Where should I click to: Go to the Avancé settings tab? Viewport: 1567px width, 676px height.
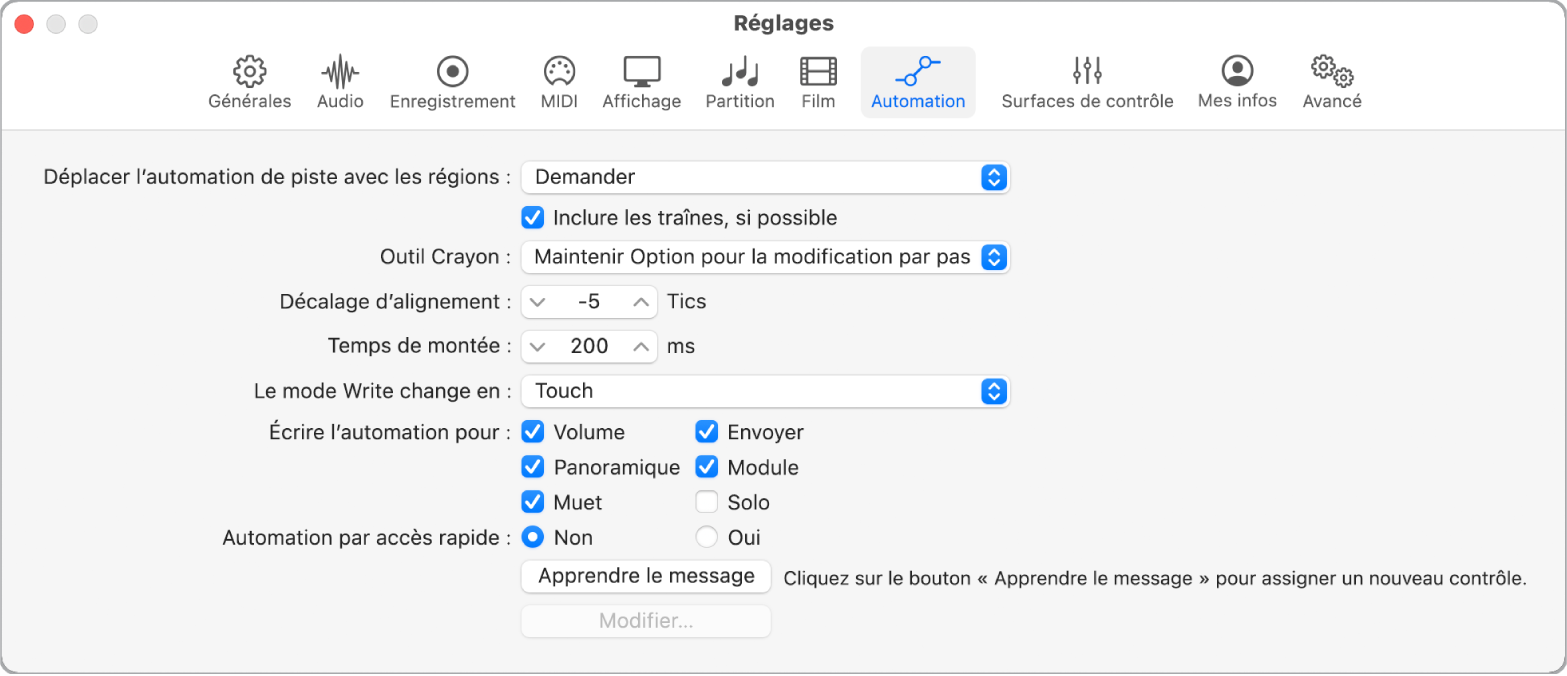point(1331,80)
